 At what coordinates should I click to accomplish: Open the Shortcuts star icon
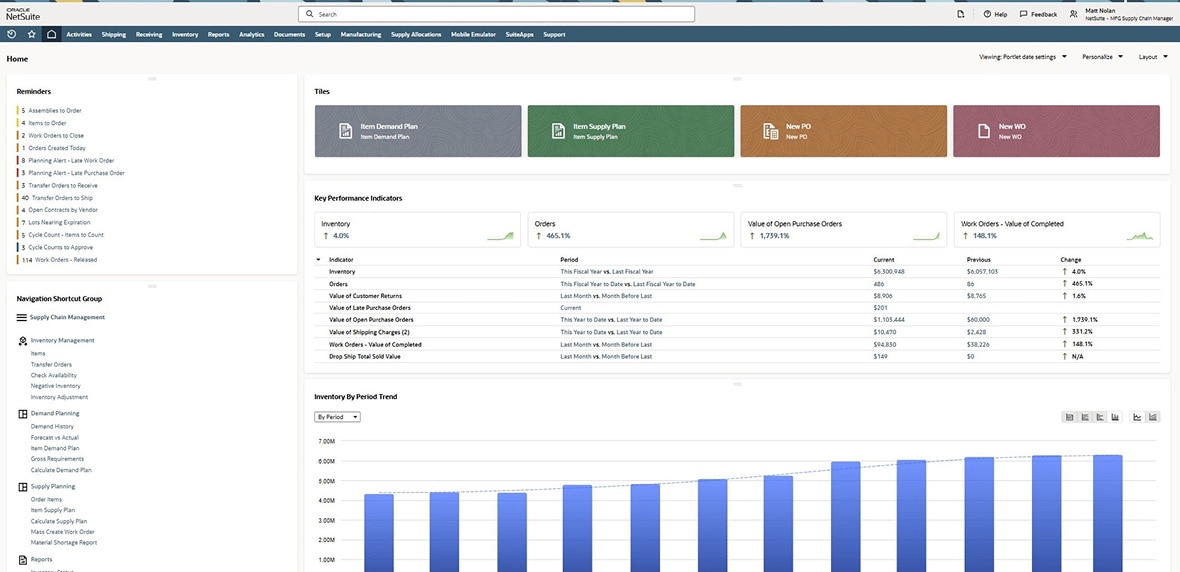(31, 34)
